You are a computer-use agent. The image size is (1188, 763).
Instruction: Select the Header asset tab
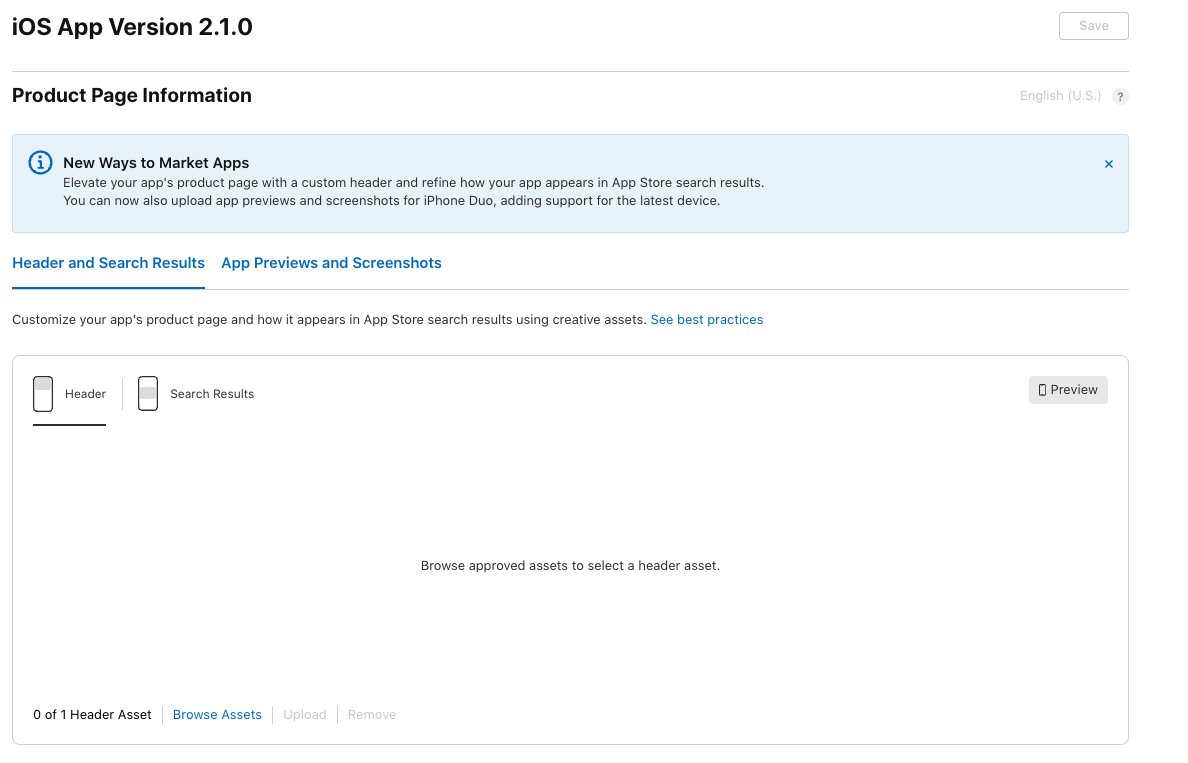point(69,394)
